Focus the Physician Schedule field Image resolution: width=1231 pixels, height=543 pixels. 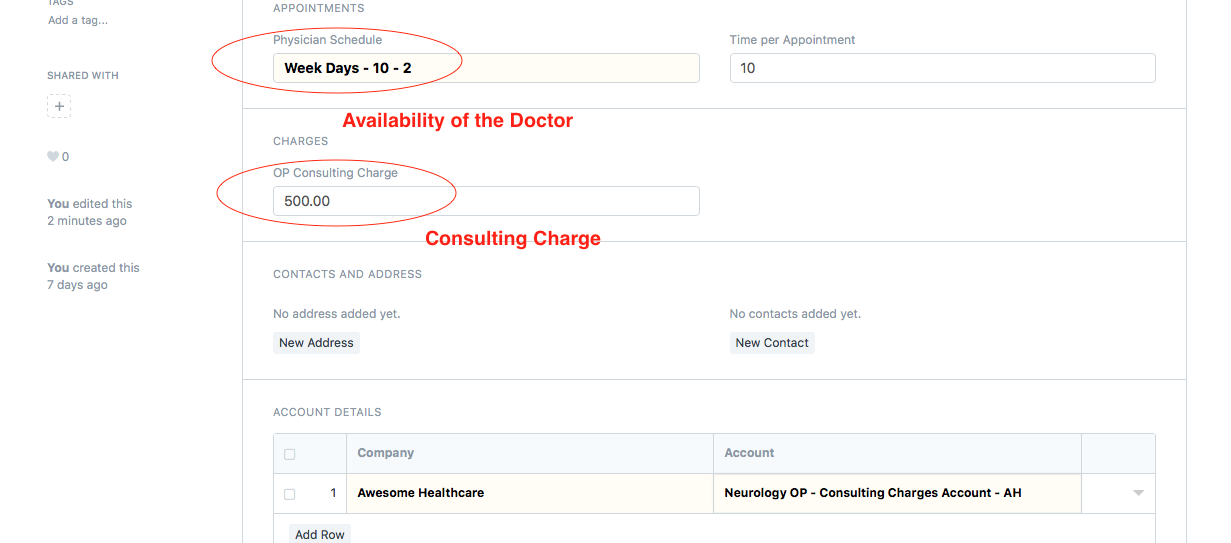pos(486,68)
